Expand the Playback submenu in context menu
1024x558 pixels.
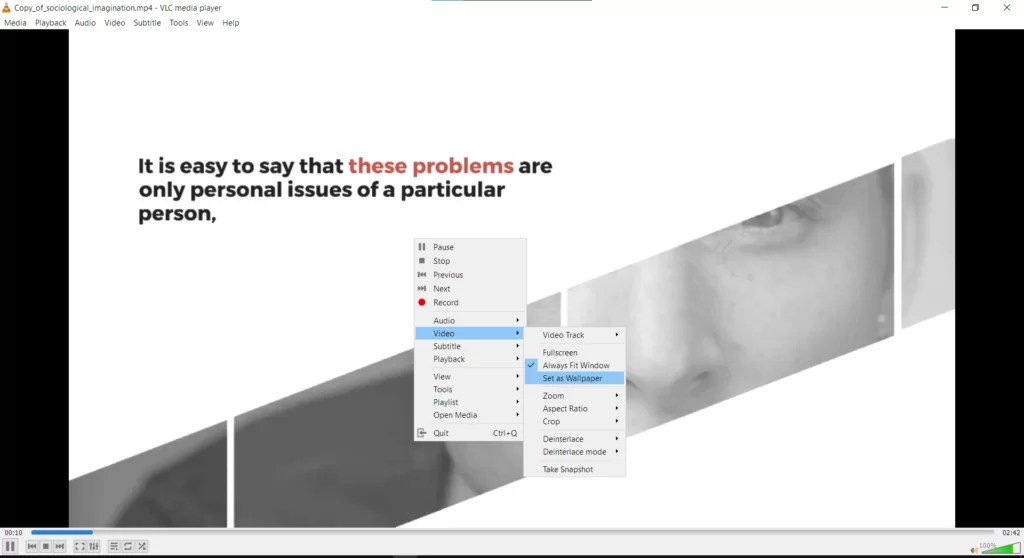point(470,359)
